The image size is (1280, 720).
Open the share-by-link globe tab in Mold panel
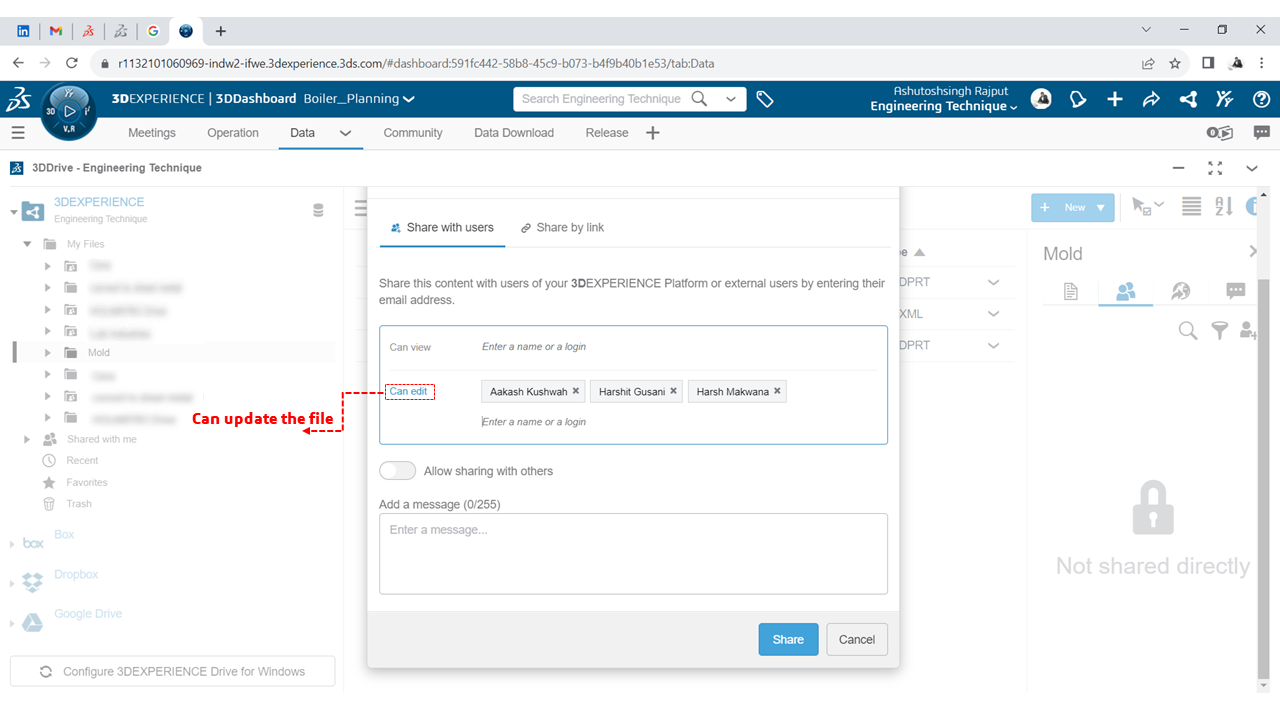pyautogui.click(x=1181, y=291)
